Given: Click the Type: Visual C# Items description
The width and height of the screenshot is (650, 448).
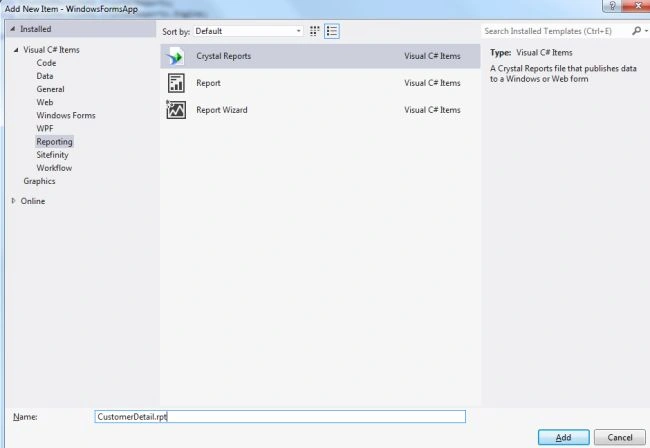Looking at the screenshot, I should [x=531, y=53].
